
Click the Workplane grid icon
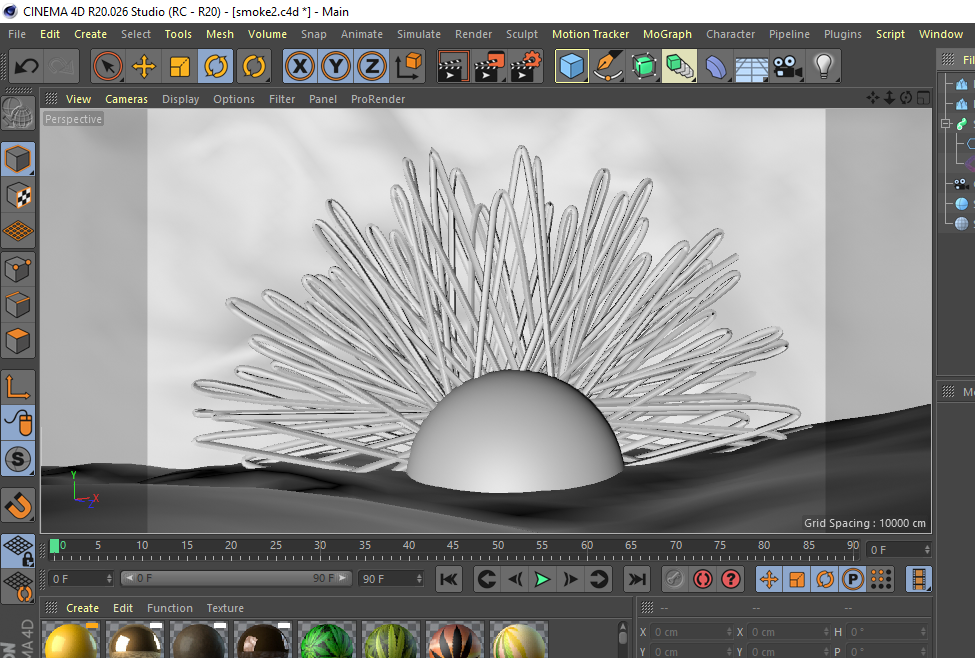[x=18, y=231]
